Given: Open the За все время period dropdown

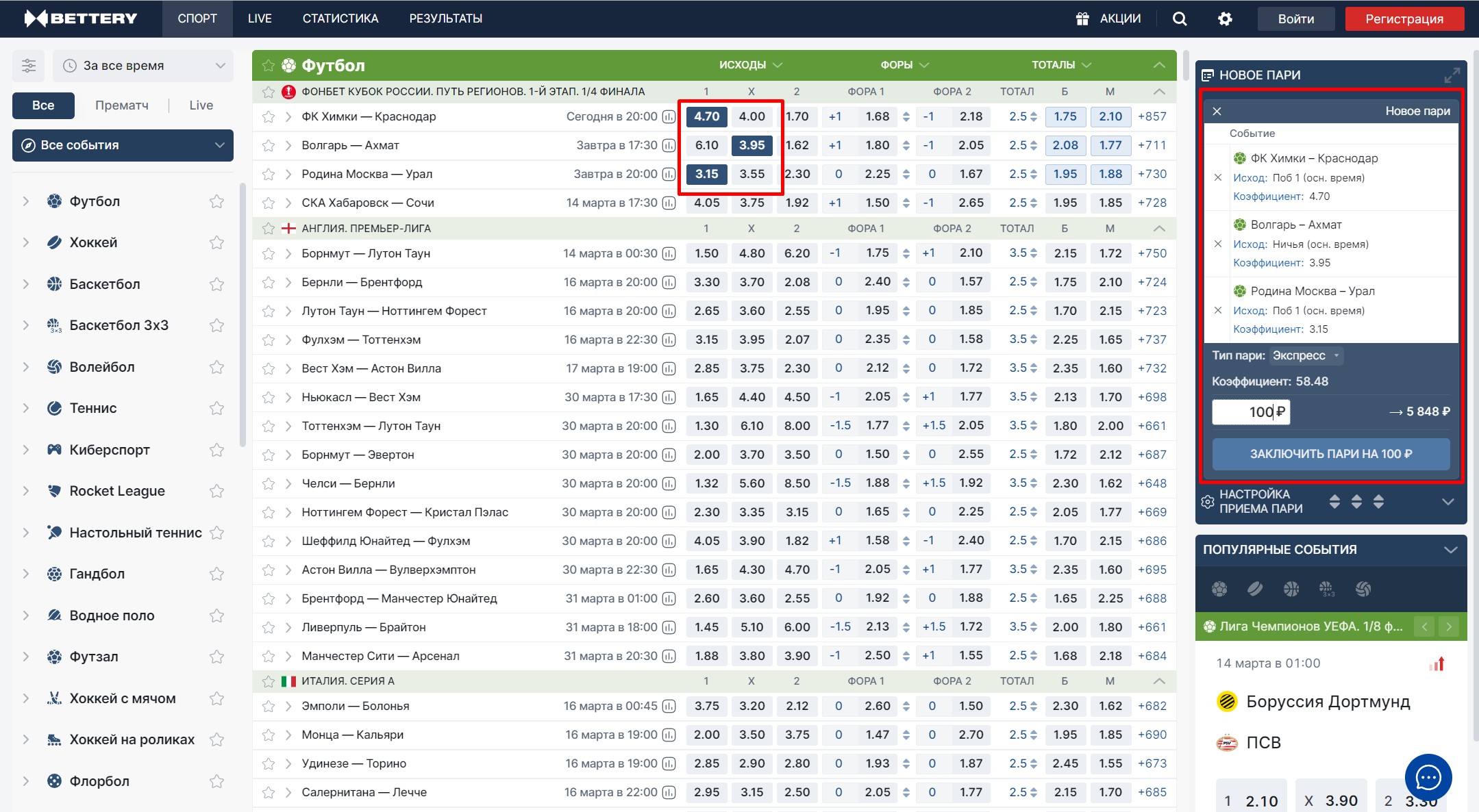Looking at the screenshot, I should tap(143, 66).
